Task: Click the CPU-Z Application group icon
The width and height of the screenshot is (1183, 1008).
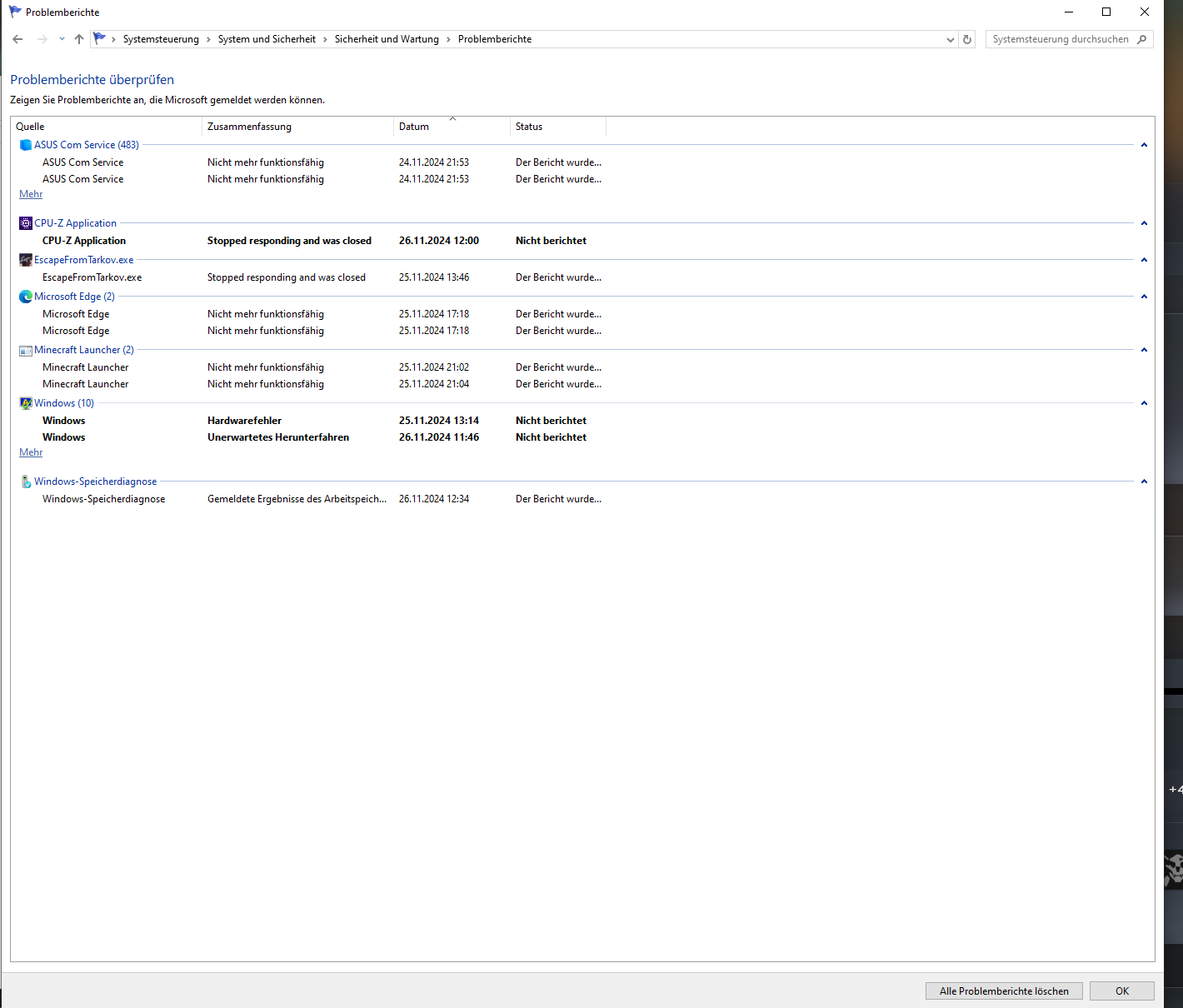Action: (x=26, y=223)
